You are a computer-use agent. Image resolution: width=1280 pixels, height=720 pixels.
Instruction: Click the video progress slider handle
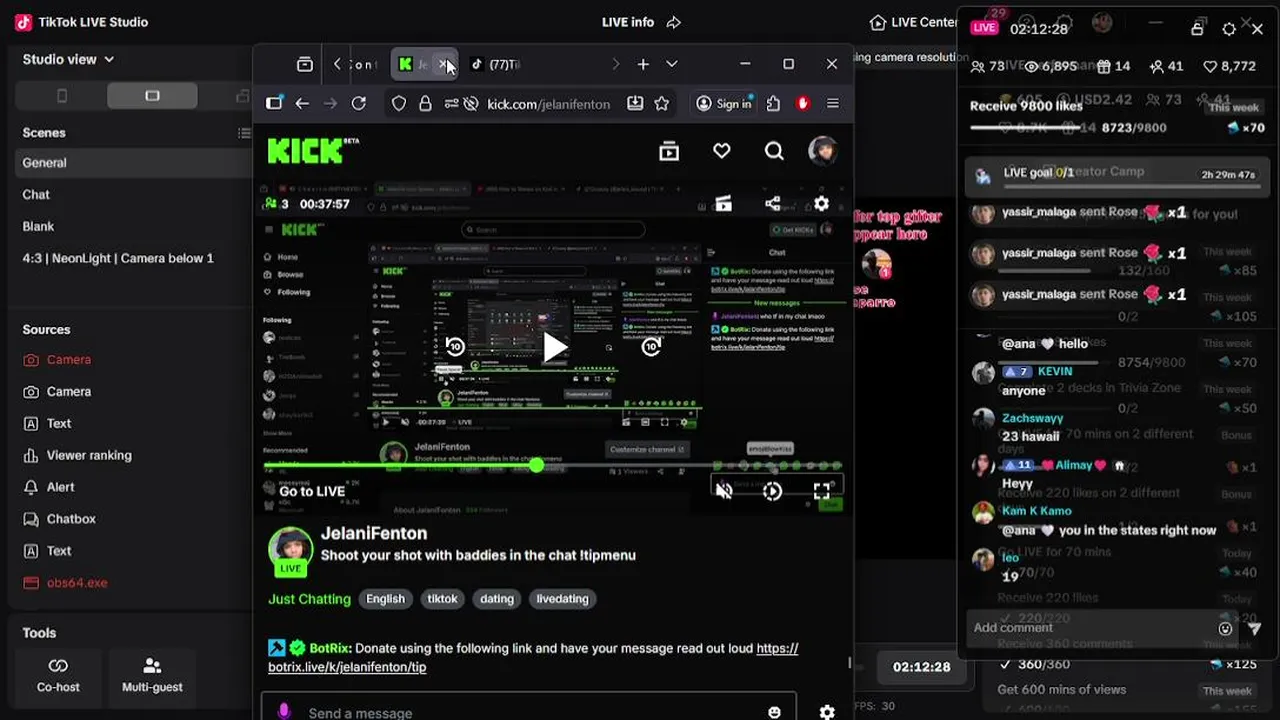[x=537, y=465]
